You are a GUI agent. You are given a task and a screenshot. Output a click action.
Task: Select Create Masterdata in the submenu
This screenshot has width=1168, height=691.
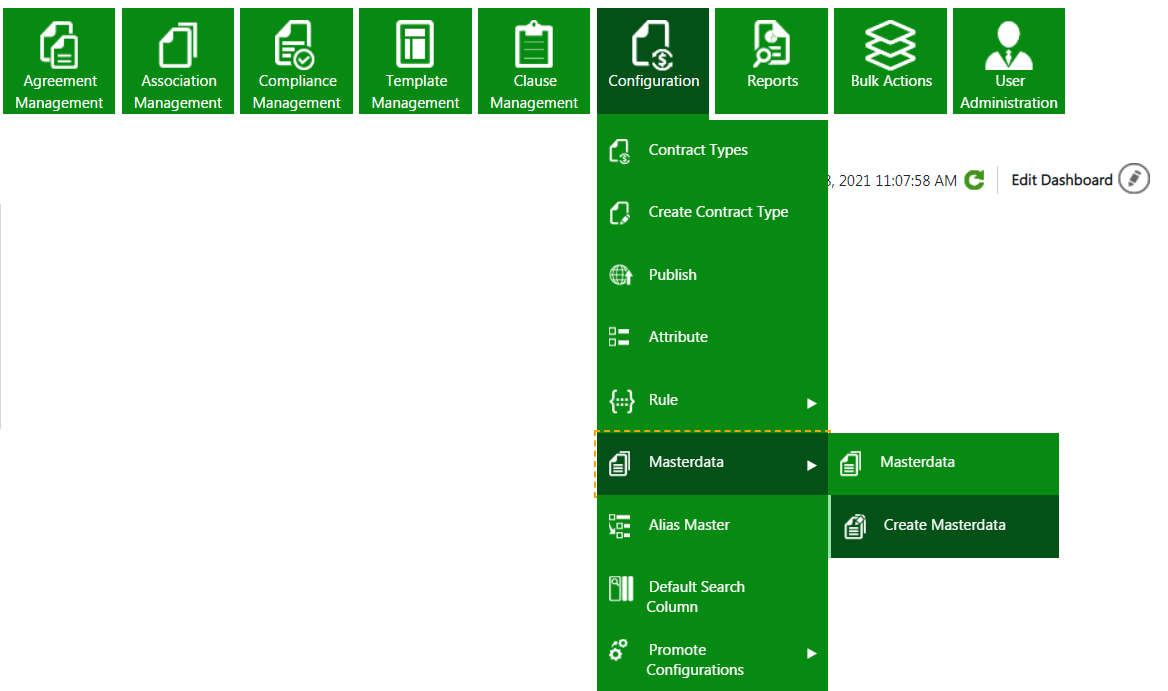944,525
